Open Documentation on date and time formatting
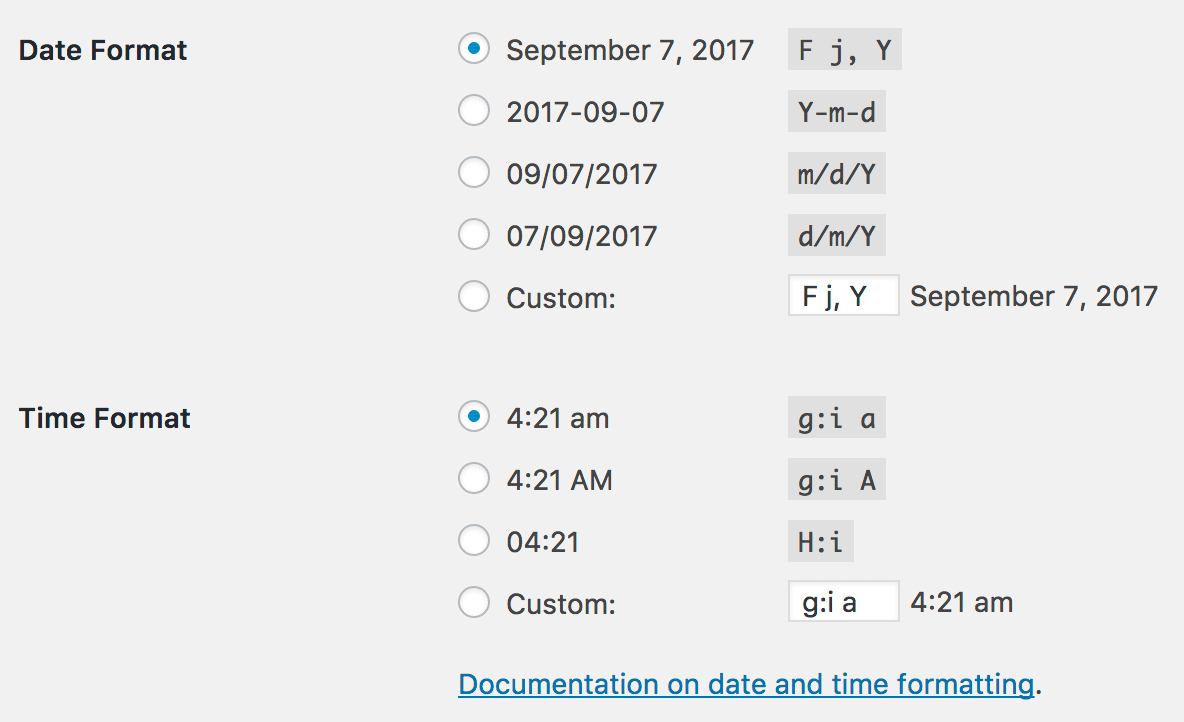 (x=746, y=684)
